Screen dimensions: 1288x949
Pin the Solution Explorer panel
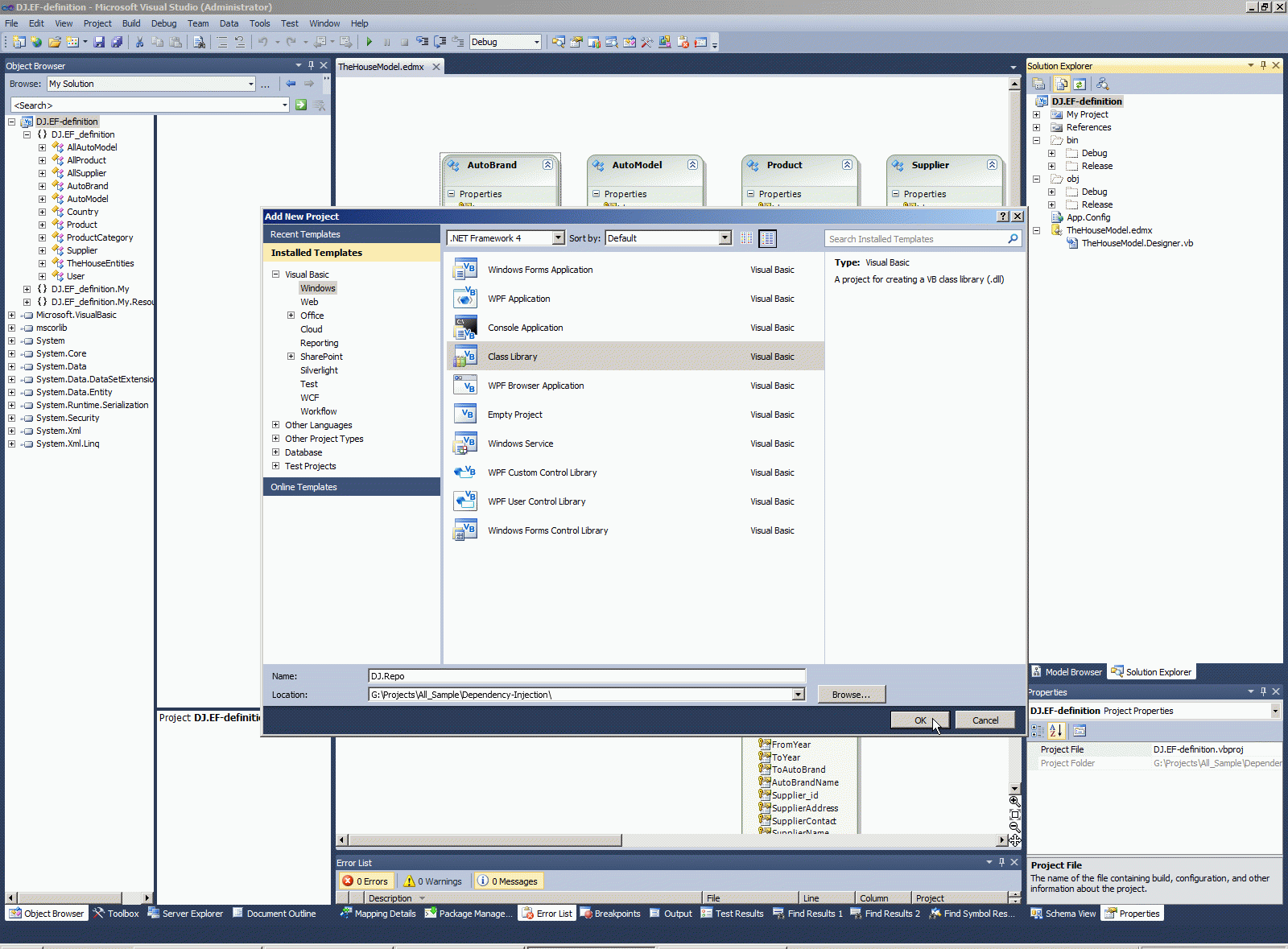(1263, 65)
